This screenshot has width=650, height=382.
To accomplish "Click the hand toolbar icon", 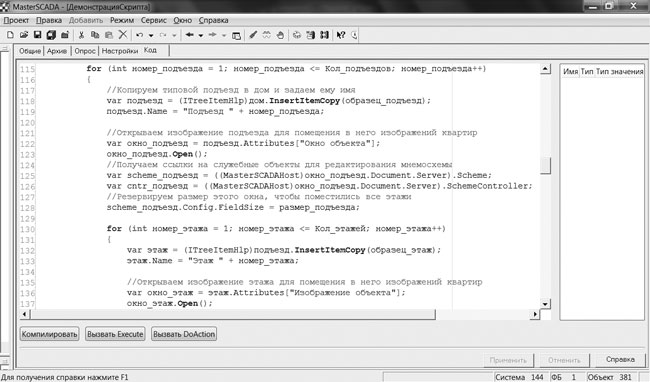I will pos(280,35).
